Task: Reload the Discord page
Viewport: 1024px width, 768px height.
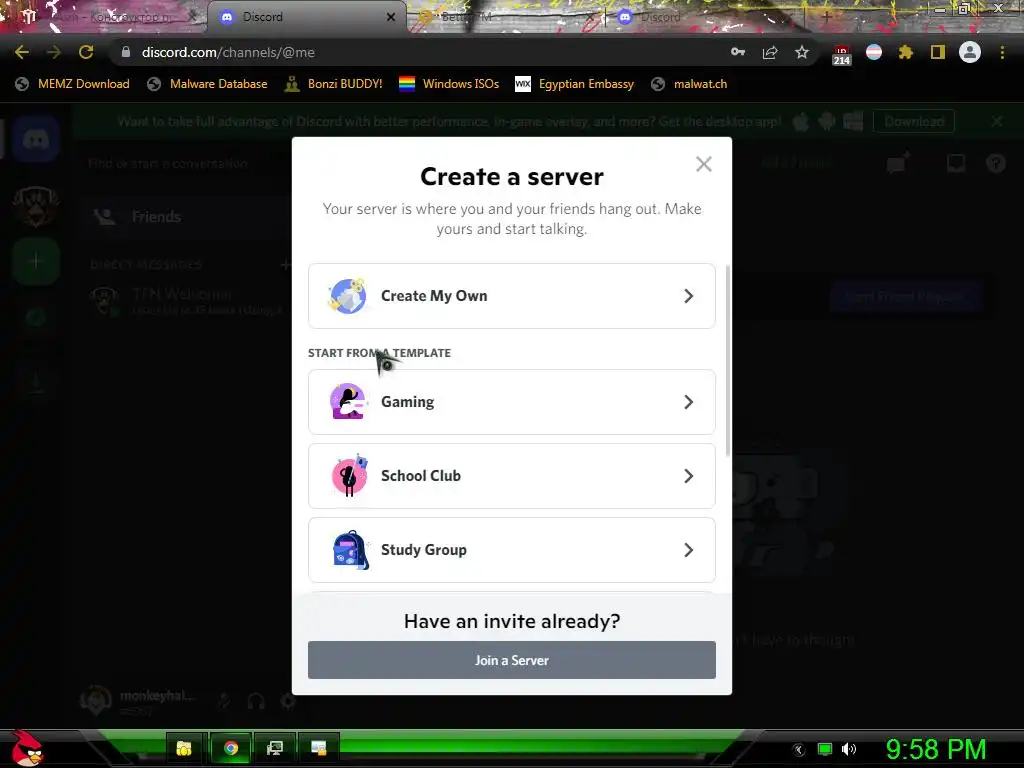Action: (86, 52)
